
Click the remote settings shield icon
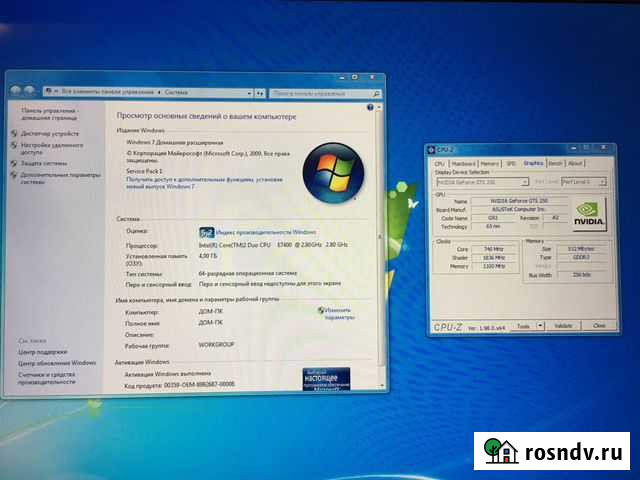(13, 145)
